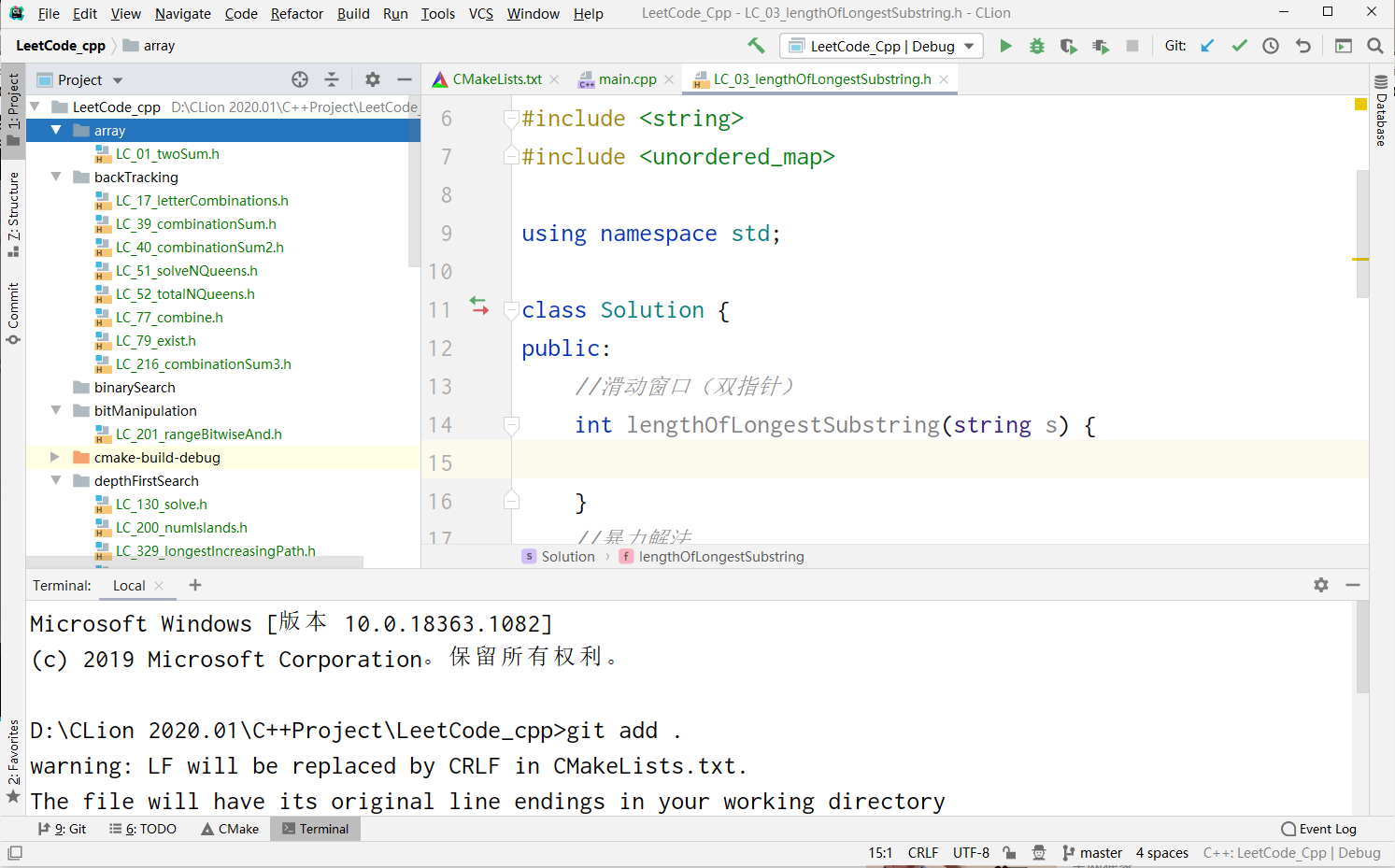Click the Build hammer icon

click(756, 46)
